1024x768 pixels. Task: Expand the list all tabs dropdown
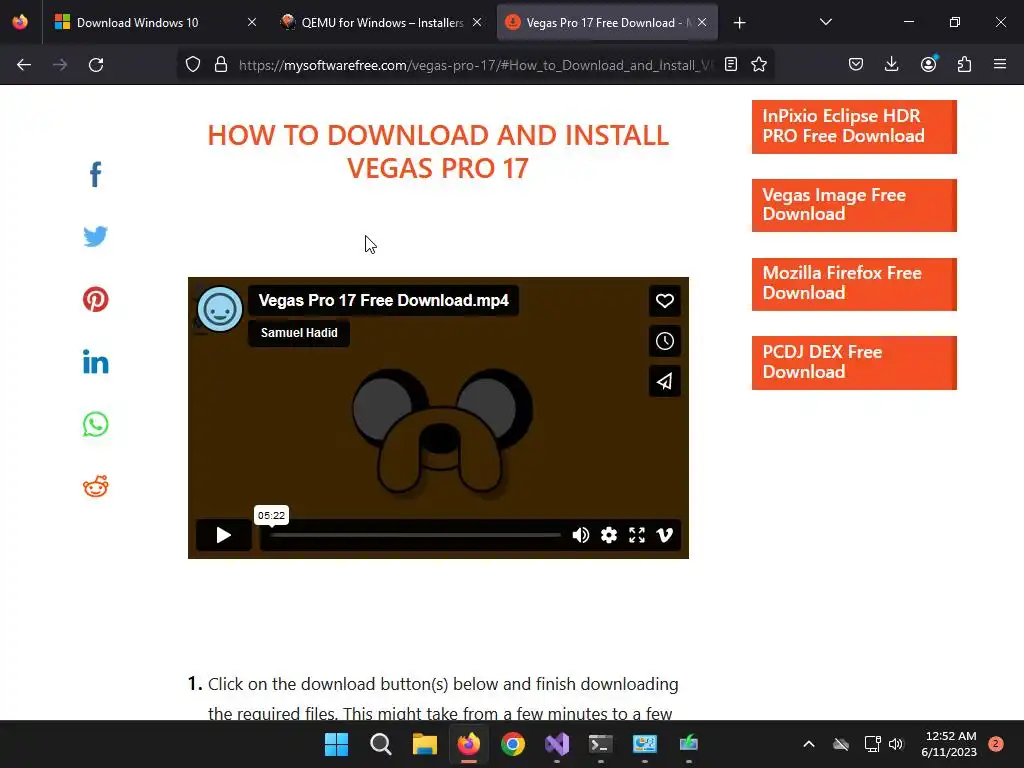tap(825, 22)
